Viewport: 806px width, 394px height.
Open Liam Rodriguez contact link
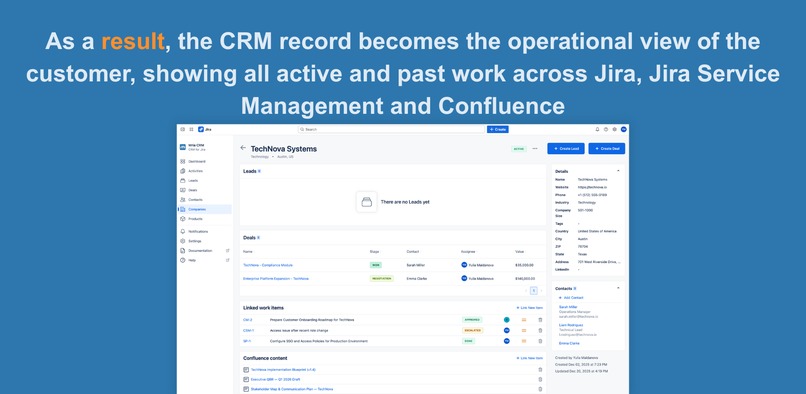point(571,325)
